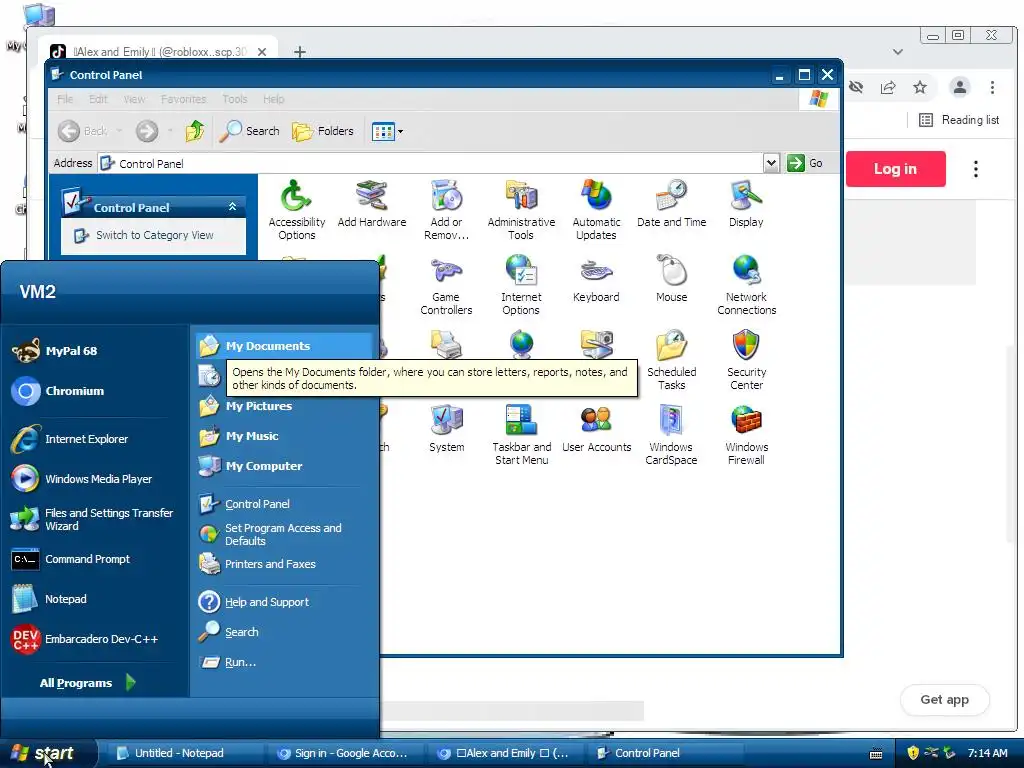Click the Up folder toolbar icon
Image resolution: width=1024 pixels, height=768 pixels.
pos(195,131)
